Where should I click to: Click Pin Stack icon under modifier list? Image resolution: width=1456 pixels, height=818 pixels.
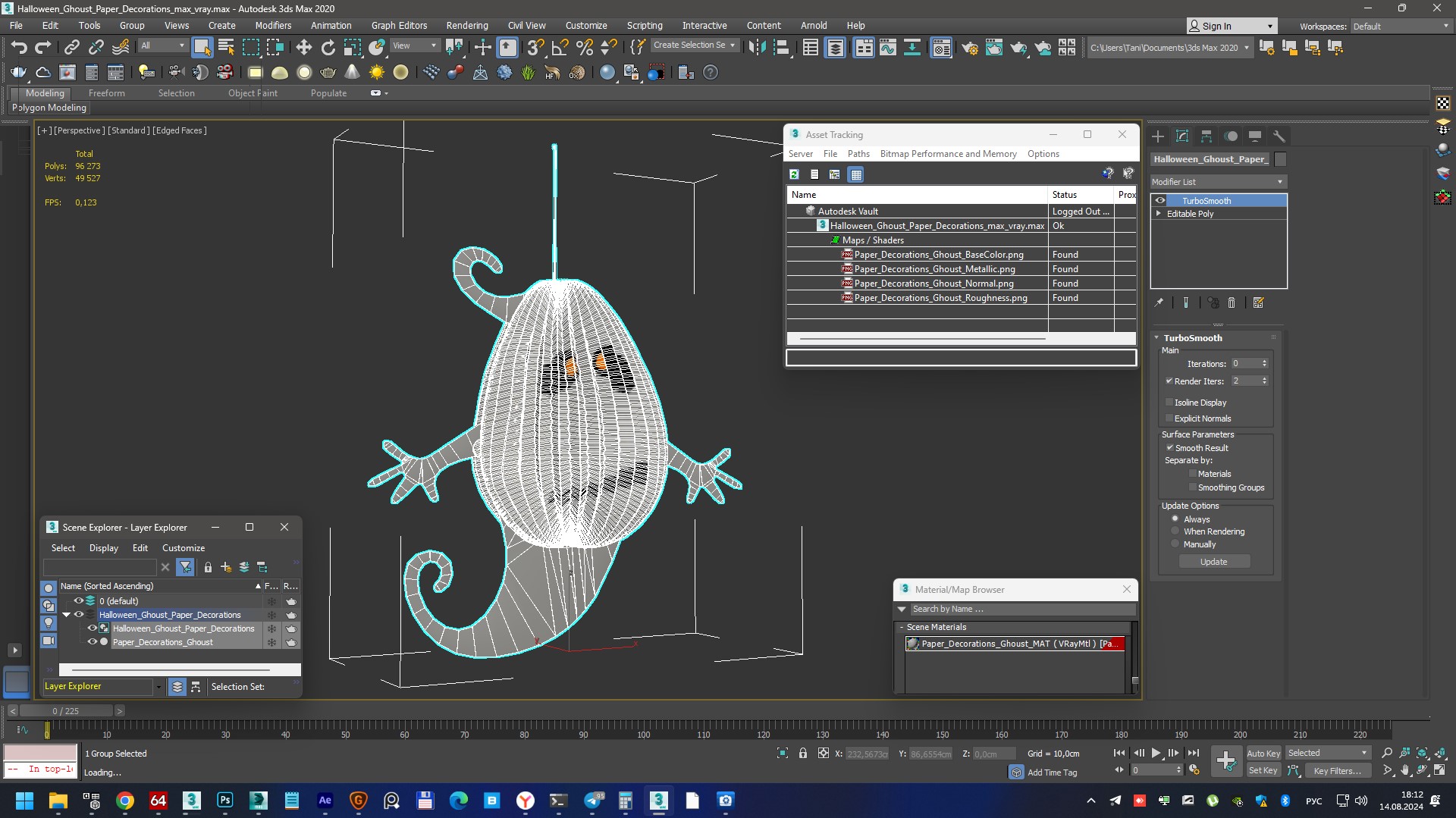tap(1159, 302)
